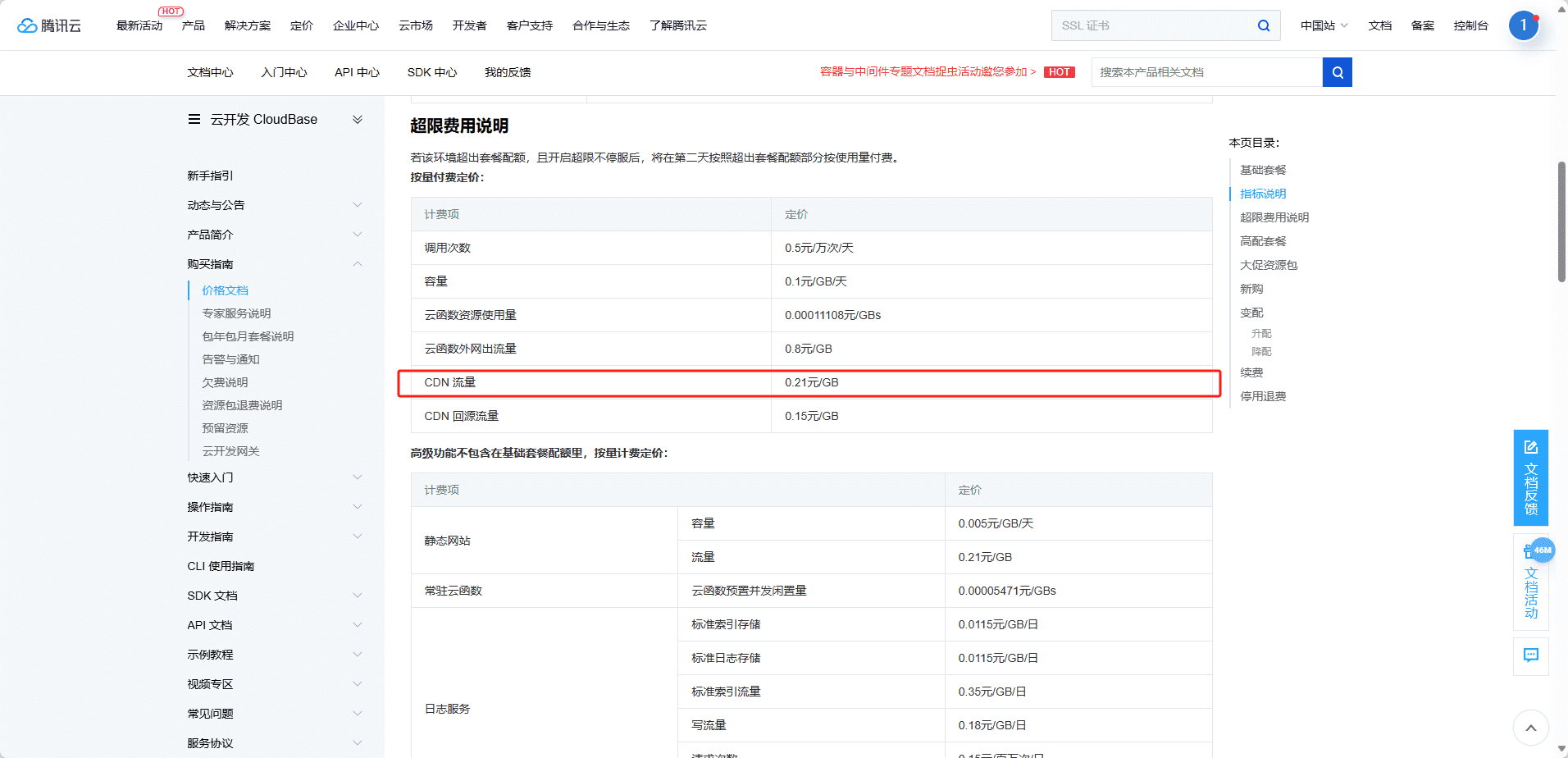Expand the 示例教程 sidebar section
Image resolution: width=1568 pixels, height=758 pixels.
coord(358,655)
